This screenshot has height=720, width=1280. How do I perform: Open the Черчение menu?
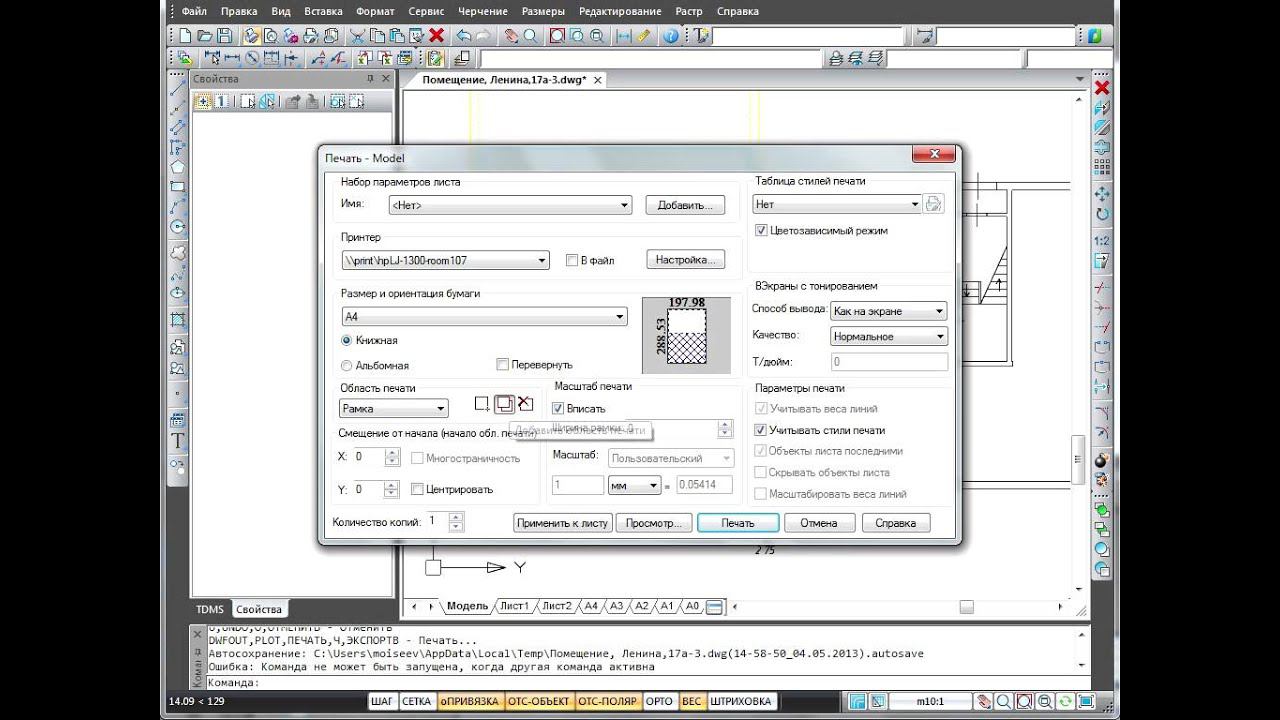point(483,11)
